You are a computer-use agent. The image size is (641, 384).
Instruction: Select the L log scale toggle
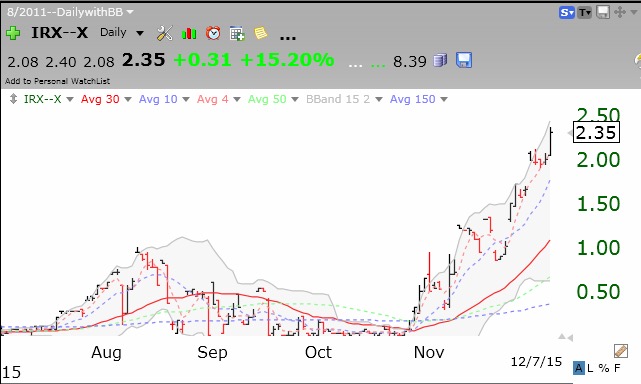pos(590,368)
